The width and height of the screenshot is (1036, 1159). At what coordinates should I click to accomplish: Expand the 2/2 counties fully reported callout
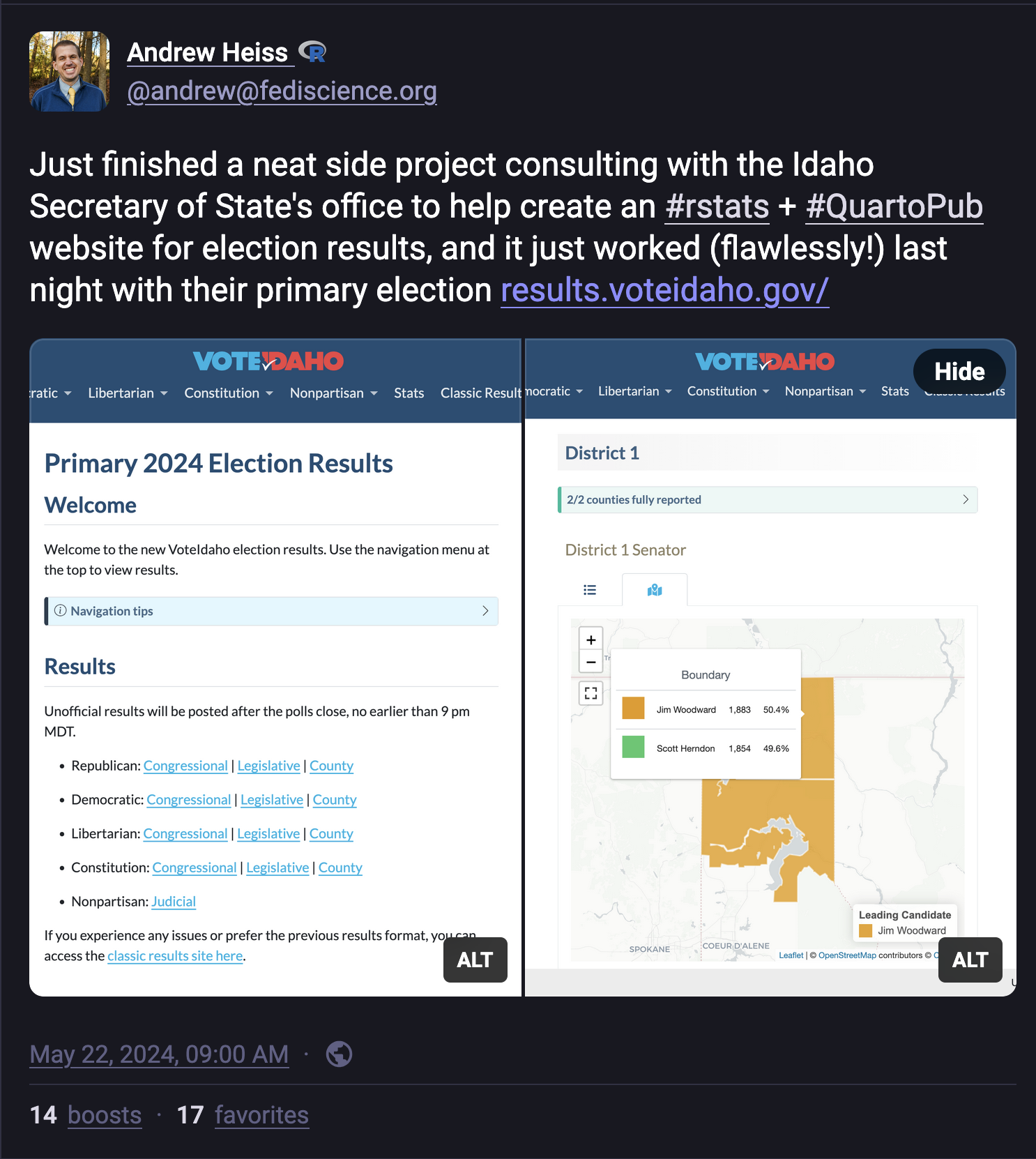tap(768, 500)
